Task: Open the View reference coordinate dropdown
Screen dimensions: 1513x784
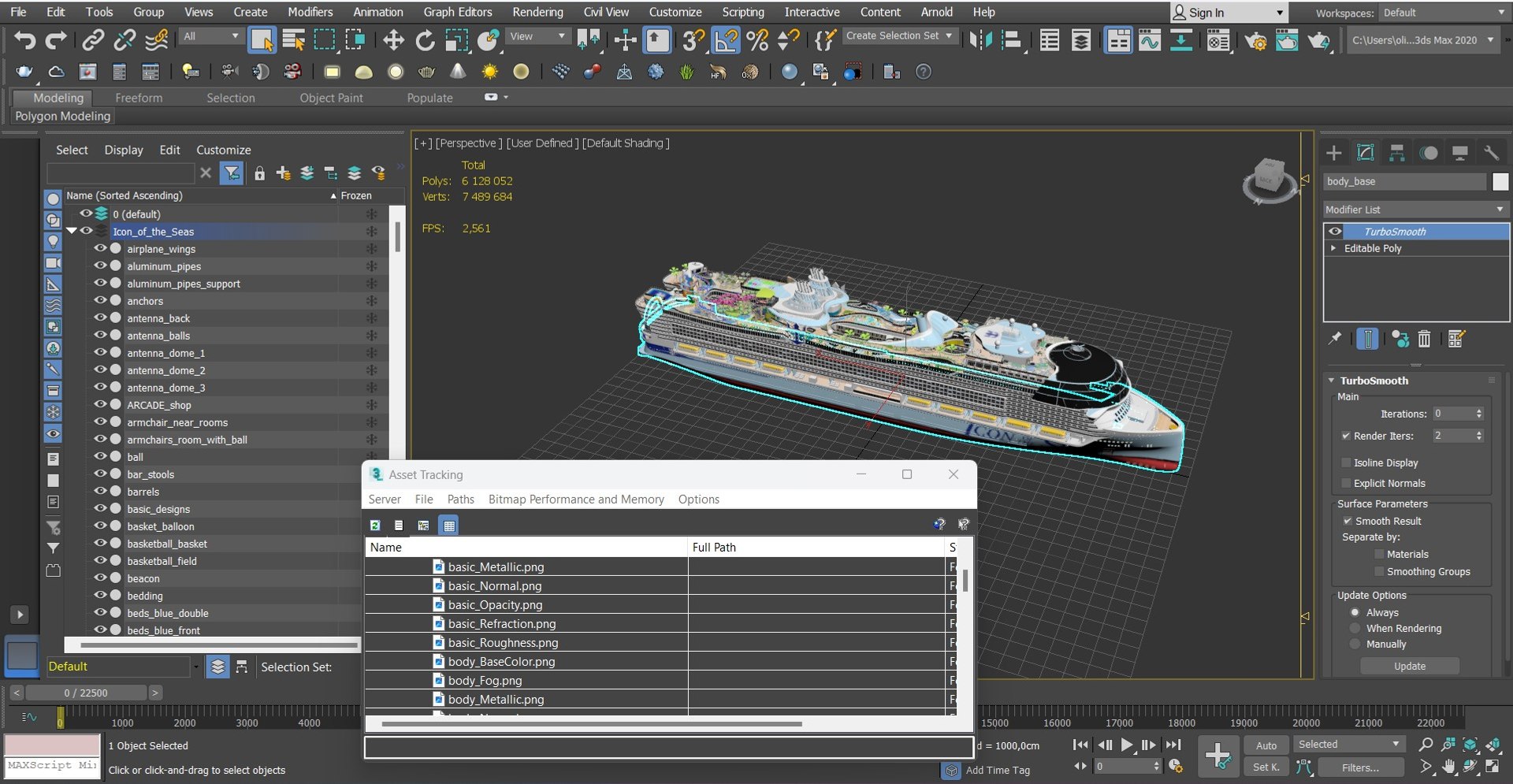Action: point(537,36)
